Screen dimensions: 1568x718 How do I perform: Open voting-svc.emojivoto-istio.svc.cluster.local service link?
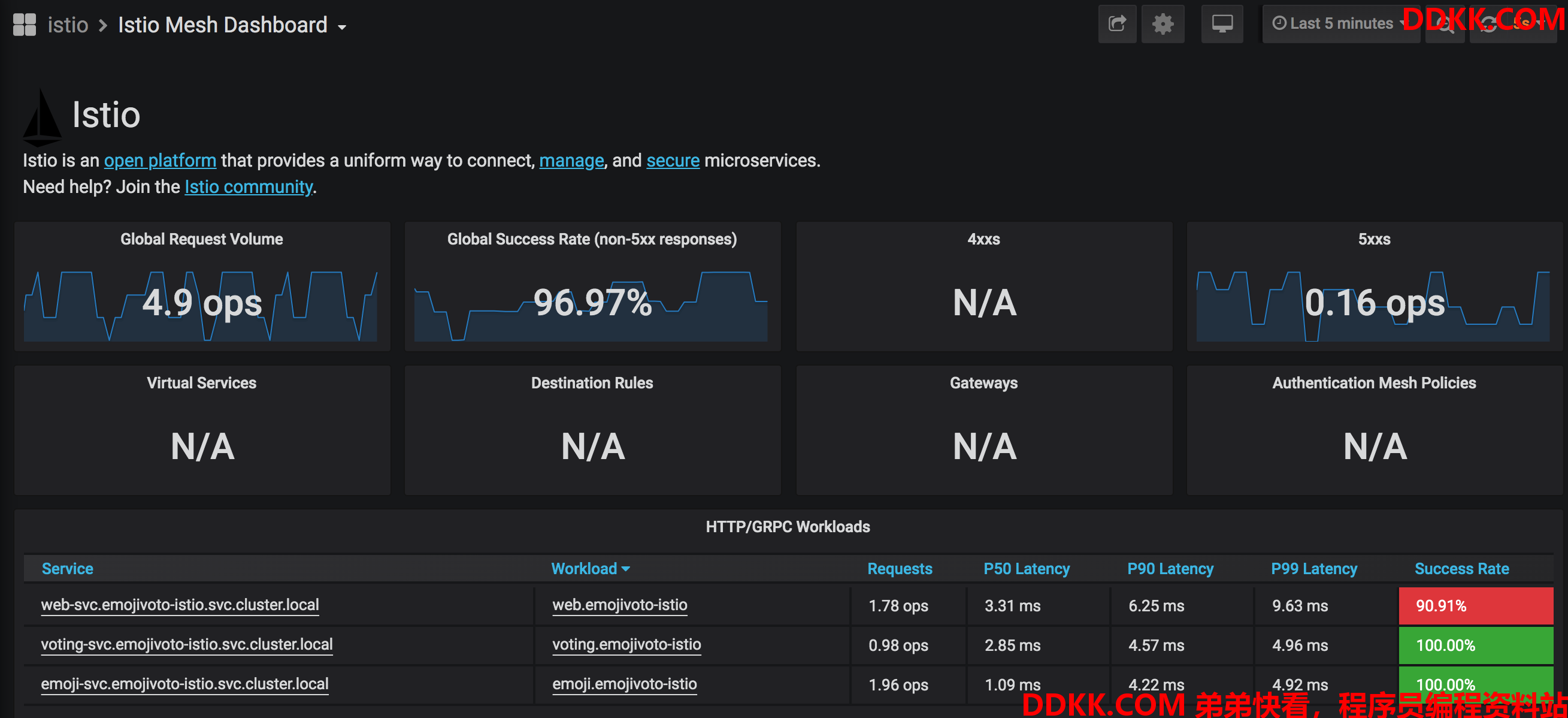[x=186, y=645]
